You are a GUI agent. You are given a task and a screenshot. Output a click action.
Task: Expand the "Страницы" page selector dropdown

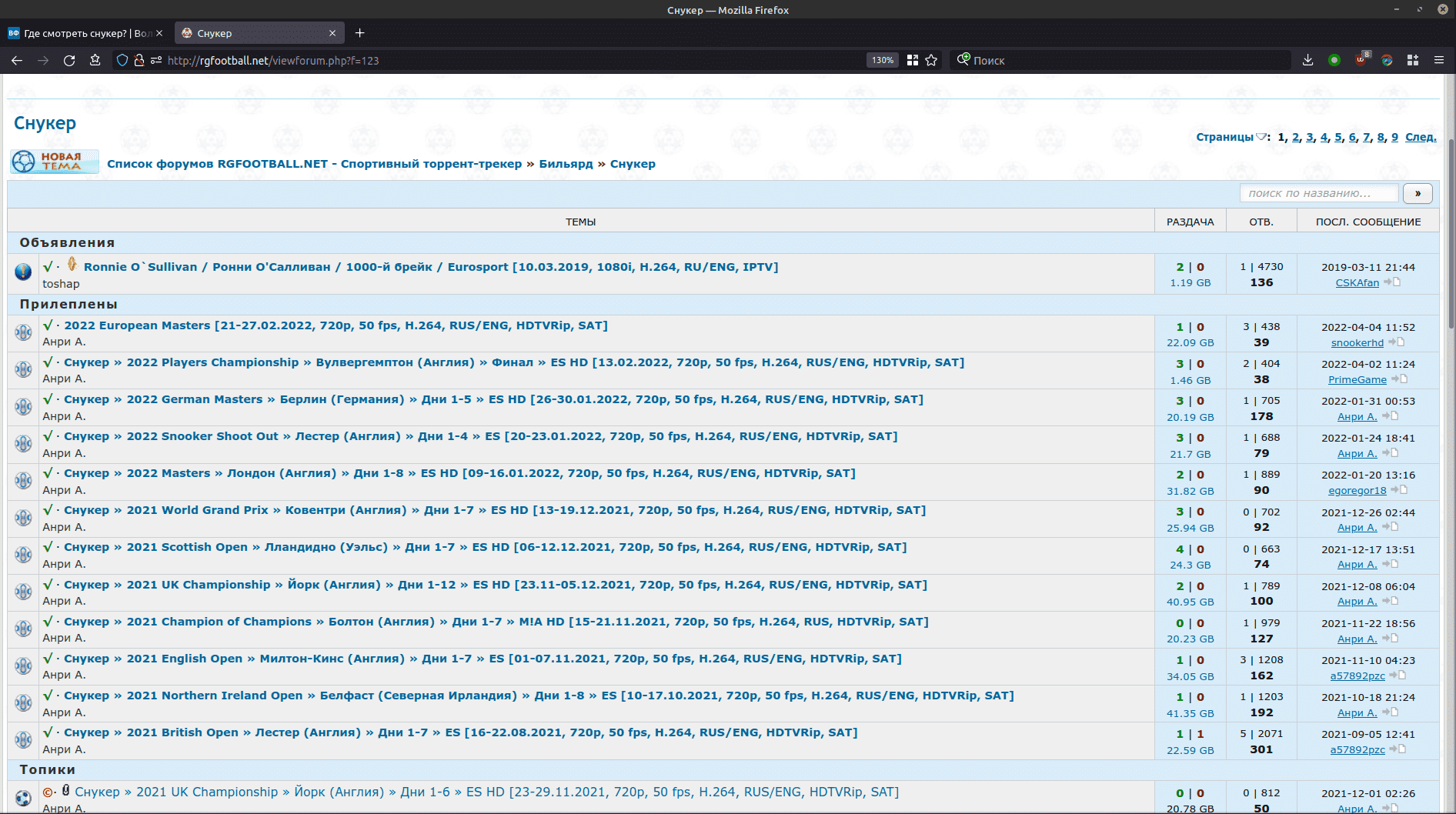(x=1261, y=137)
